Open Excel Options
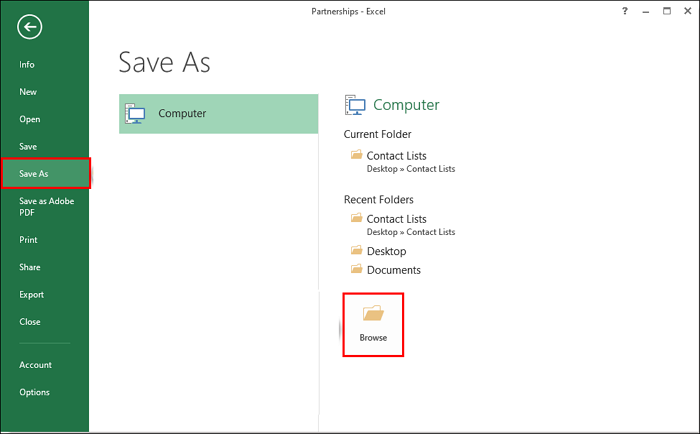700x434 pixels. (x=34, y=392)
